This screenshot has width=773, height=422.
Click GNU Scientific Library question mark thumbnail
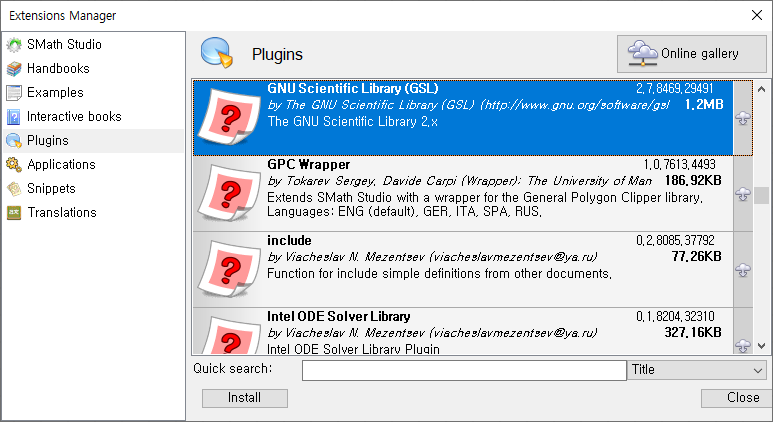[x=229, y=117]
